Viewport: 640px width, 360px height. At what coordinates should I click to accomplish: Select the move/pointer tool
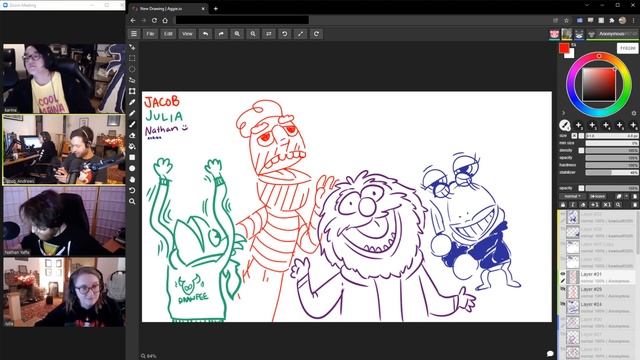(x=132, y=47)
